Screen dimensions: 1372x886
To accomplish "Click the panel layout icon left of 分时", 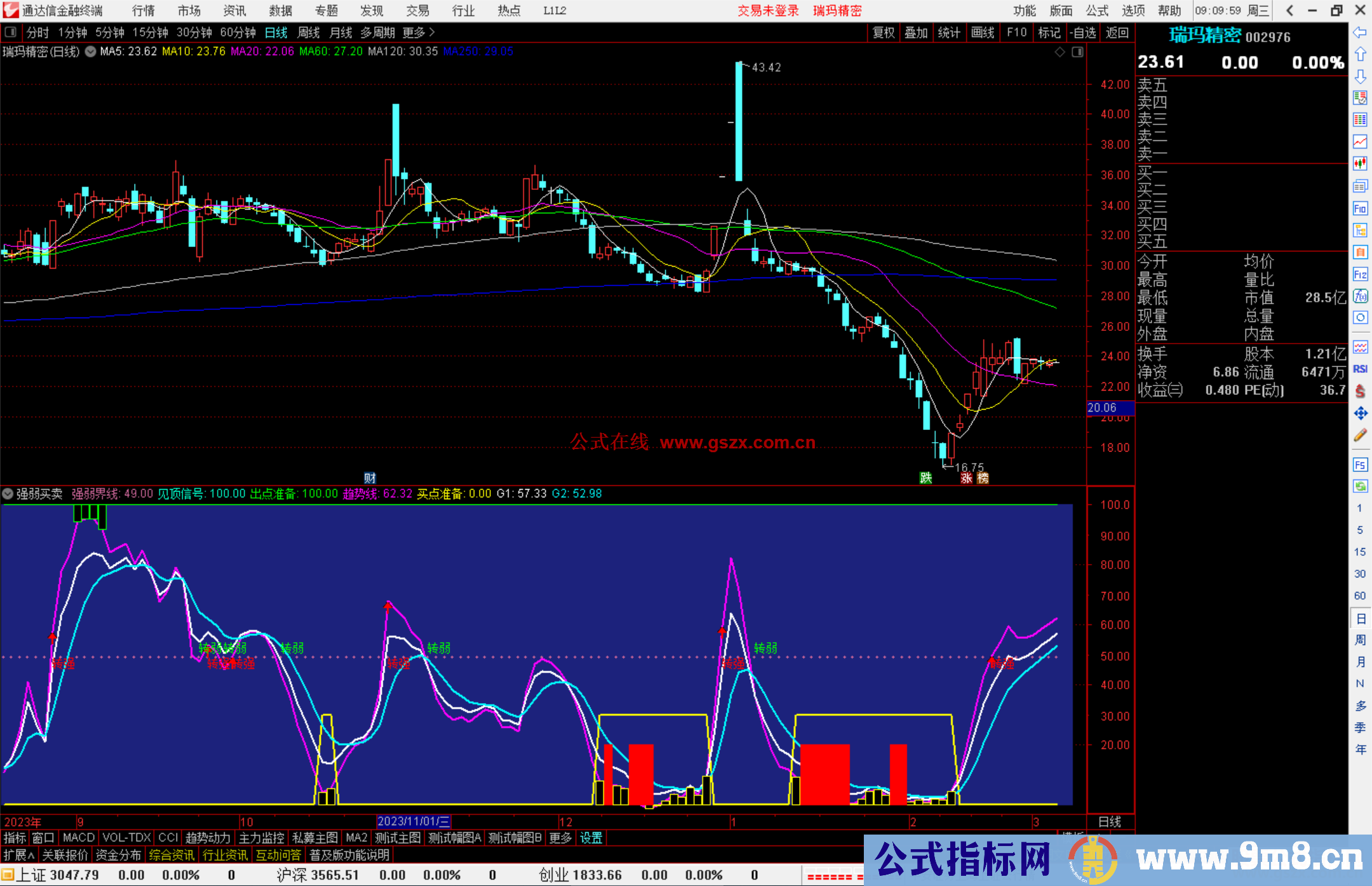I will pyautogui.click(x=11, y=32).
